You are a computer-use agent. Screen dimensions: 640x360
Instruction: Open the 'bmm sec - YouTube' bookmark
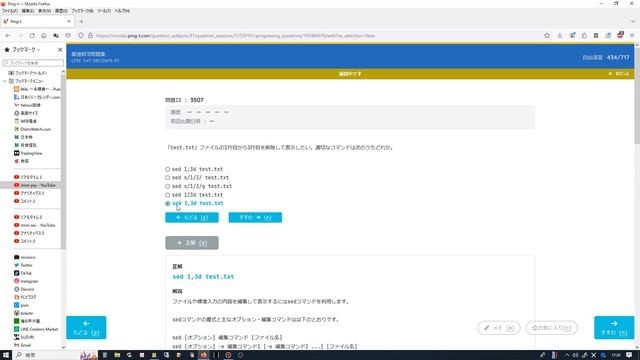(35, 225)
